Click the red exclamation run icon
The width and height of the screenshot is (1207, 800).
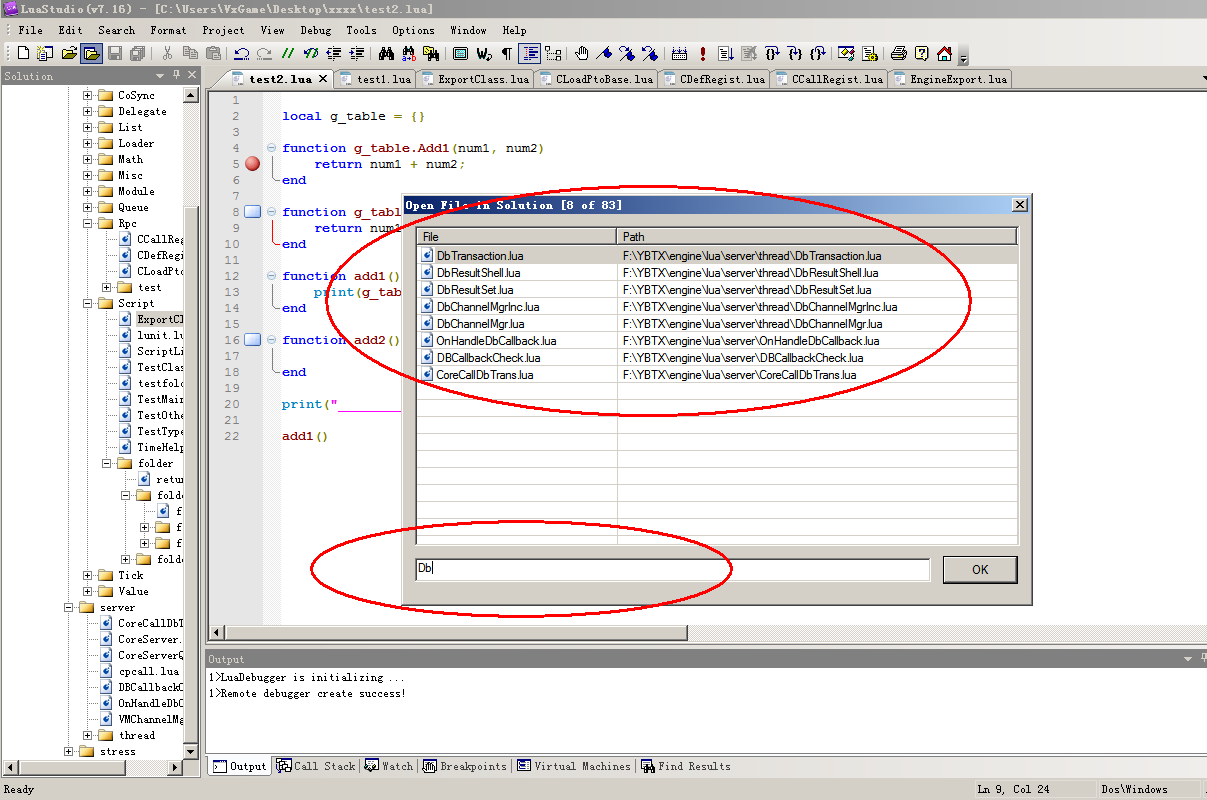point(703,53)
